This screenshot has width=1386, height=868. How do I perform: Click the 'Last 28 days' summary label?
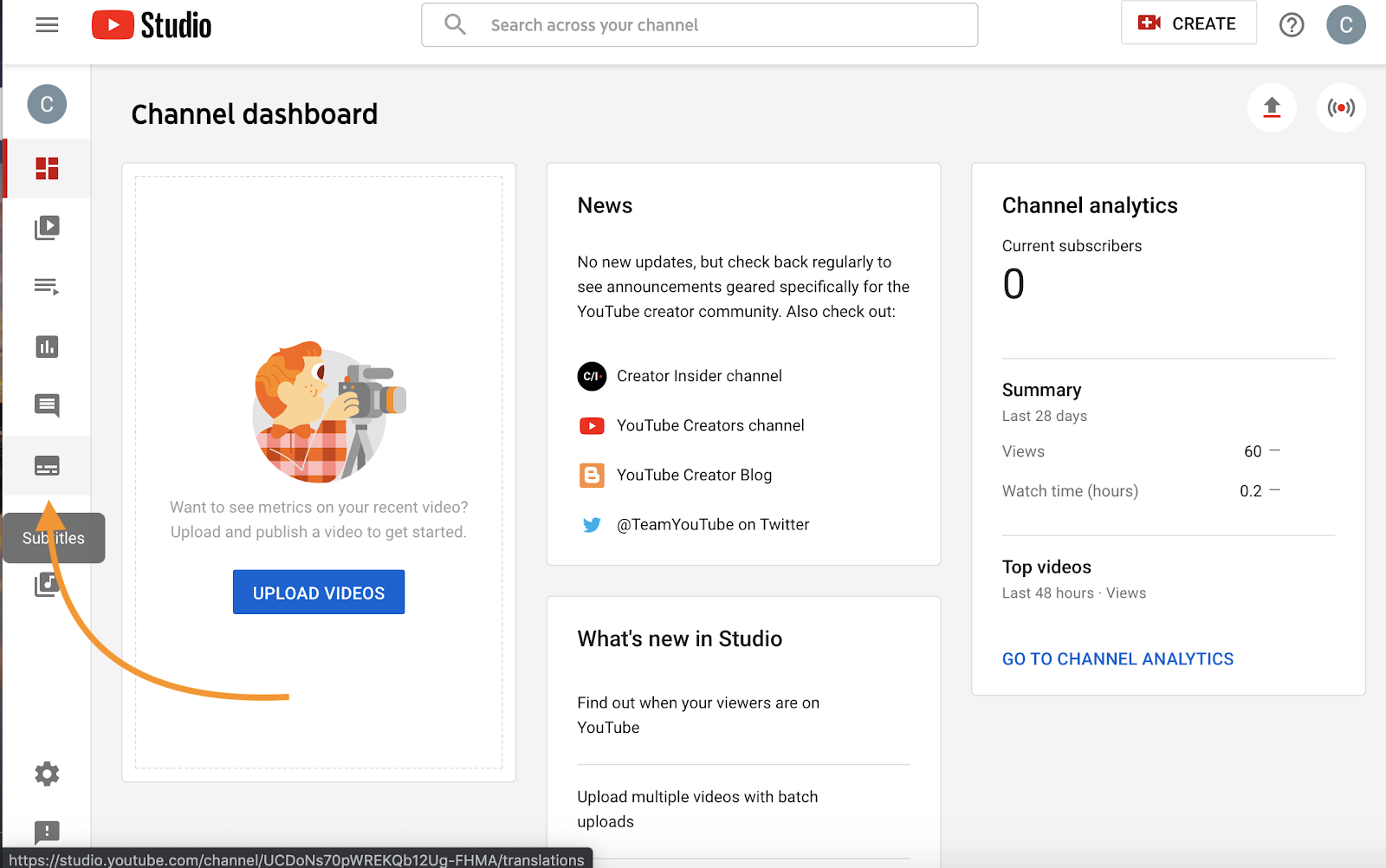pos(1045,416)
